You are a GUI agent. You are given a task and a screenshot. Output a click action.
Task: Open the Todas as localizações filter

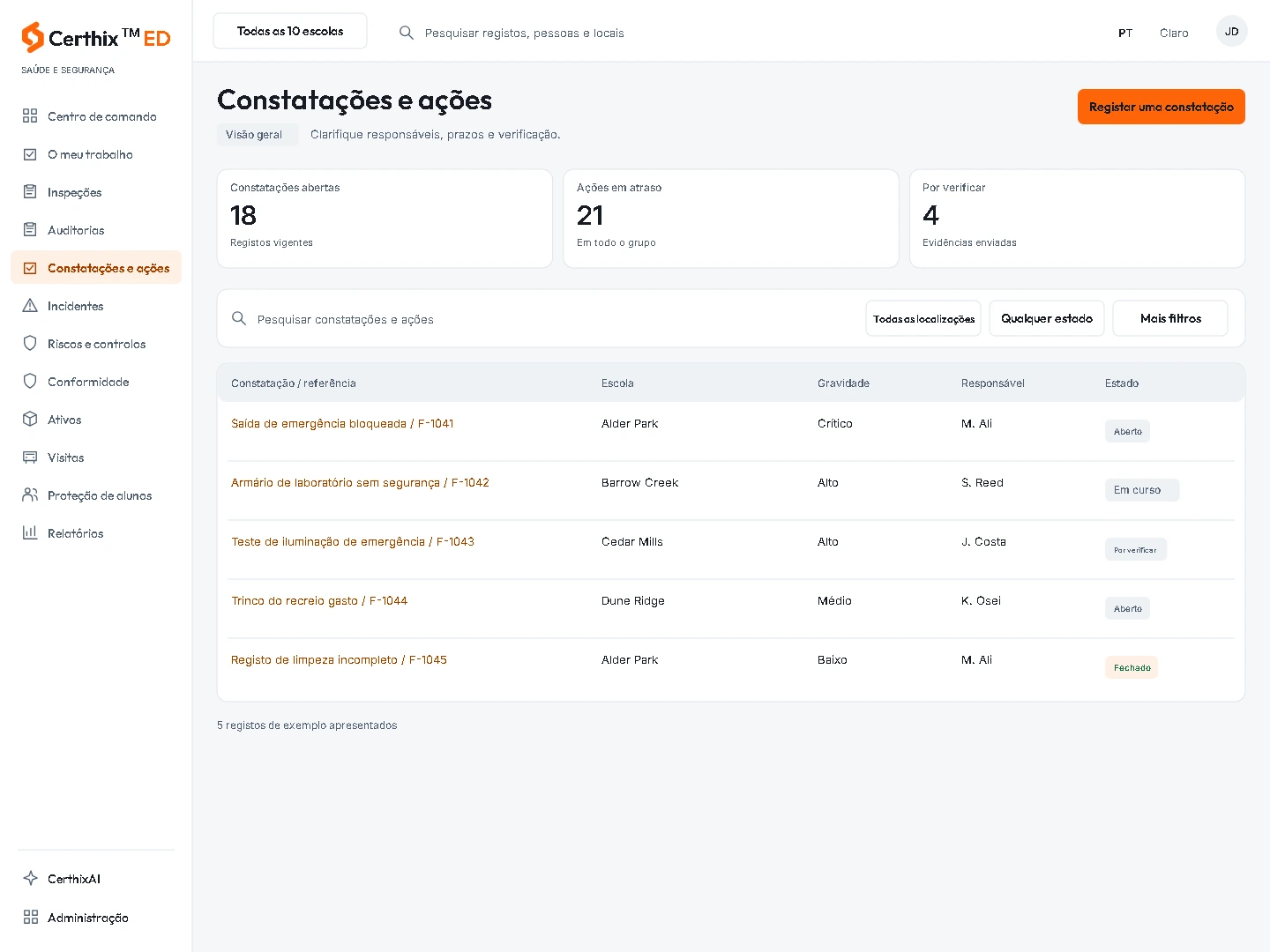click(x=923, y=318)
